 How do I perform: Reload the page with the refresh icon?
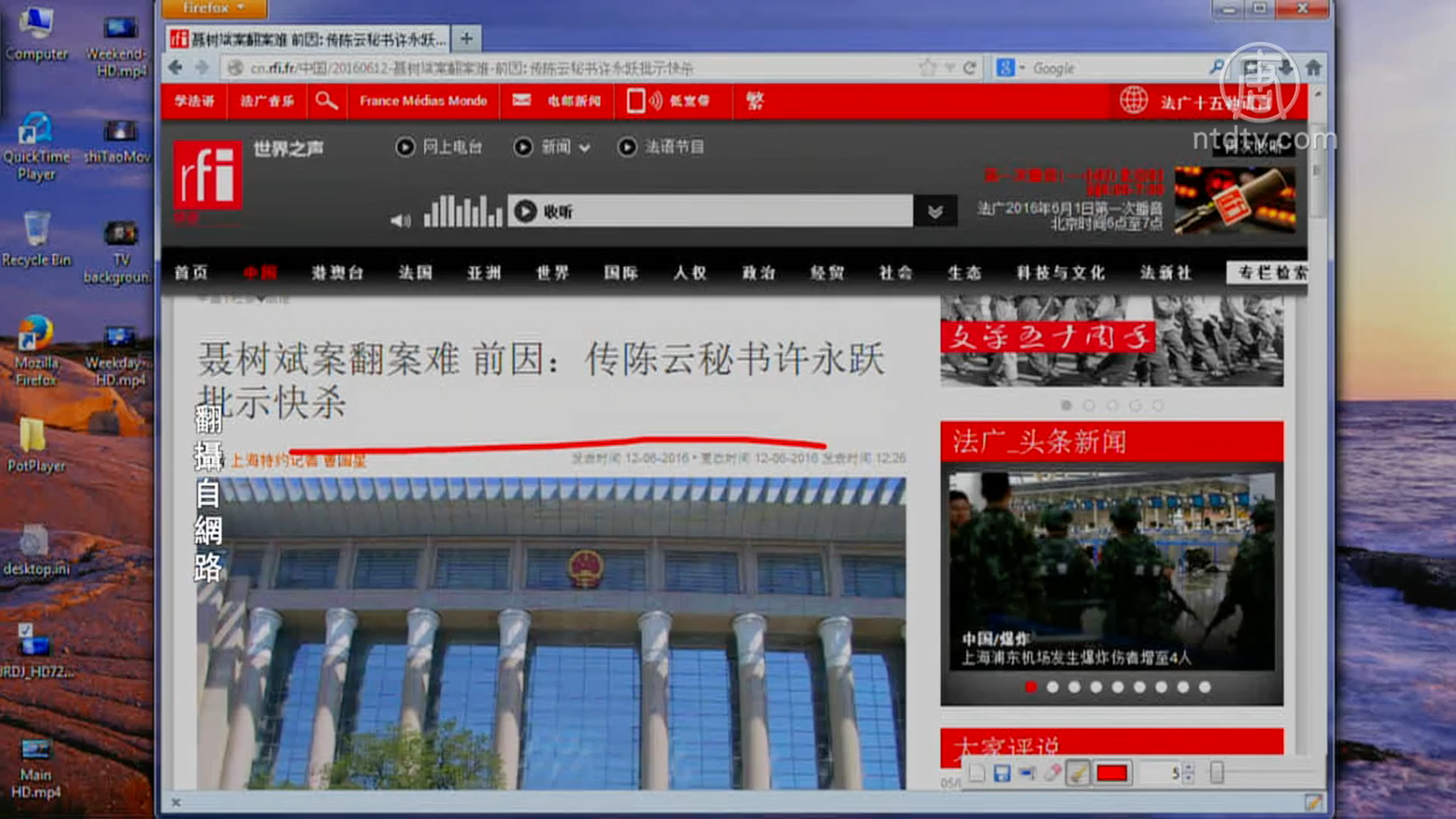pyautogui.click(x=970, y=68)
